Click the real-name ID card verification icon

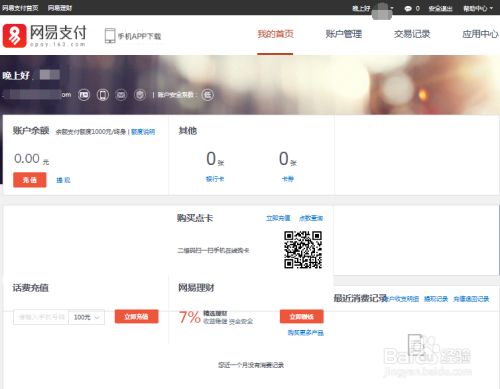click(84, 95)
